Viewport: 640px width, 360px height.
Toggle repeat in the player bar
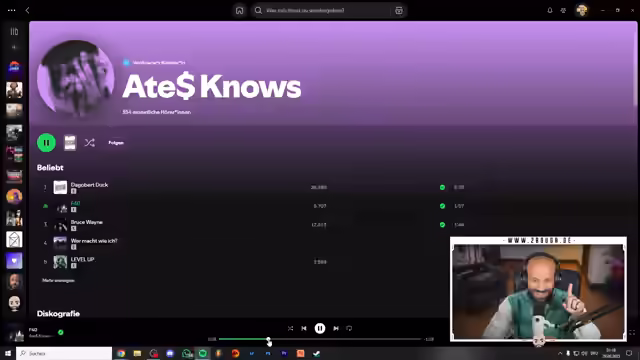349,328
